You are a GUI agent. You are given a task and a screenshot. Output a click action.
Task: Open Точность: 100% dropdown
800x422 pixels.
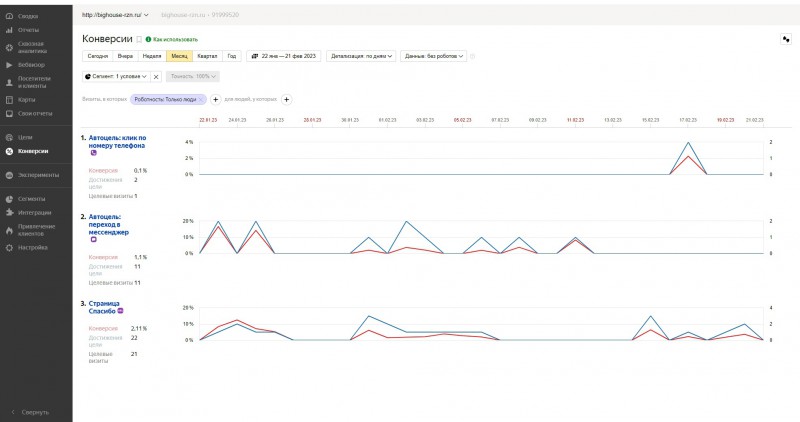(x=193, y=77)
